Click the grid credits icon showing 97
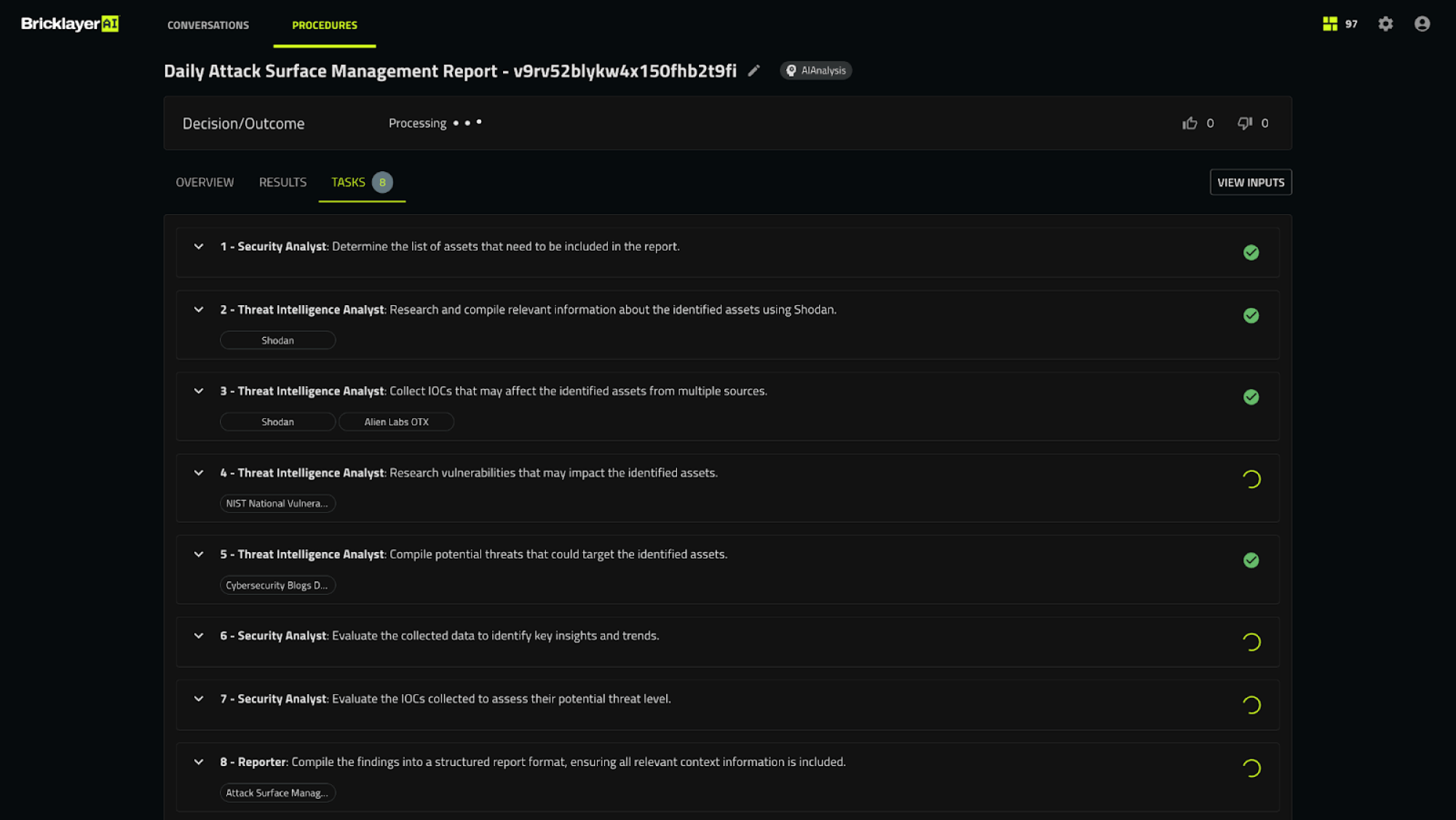This screenshot has width=1456, height=820. pyautogui.click(x=1331, y=24)
